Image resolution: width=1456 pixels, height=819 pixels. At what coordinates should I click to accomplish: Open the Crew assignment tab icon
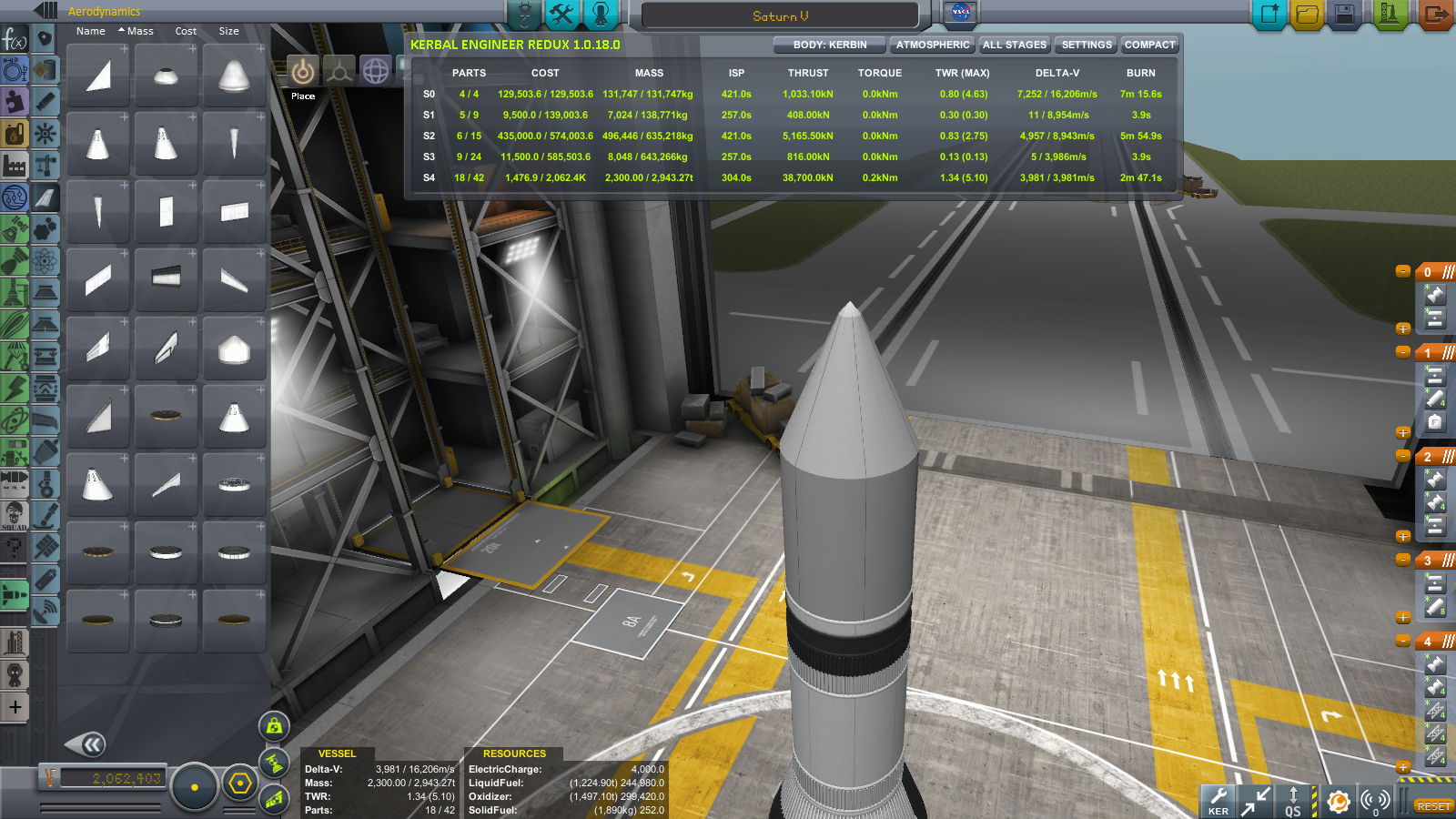[x=601, y=15]
